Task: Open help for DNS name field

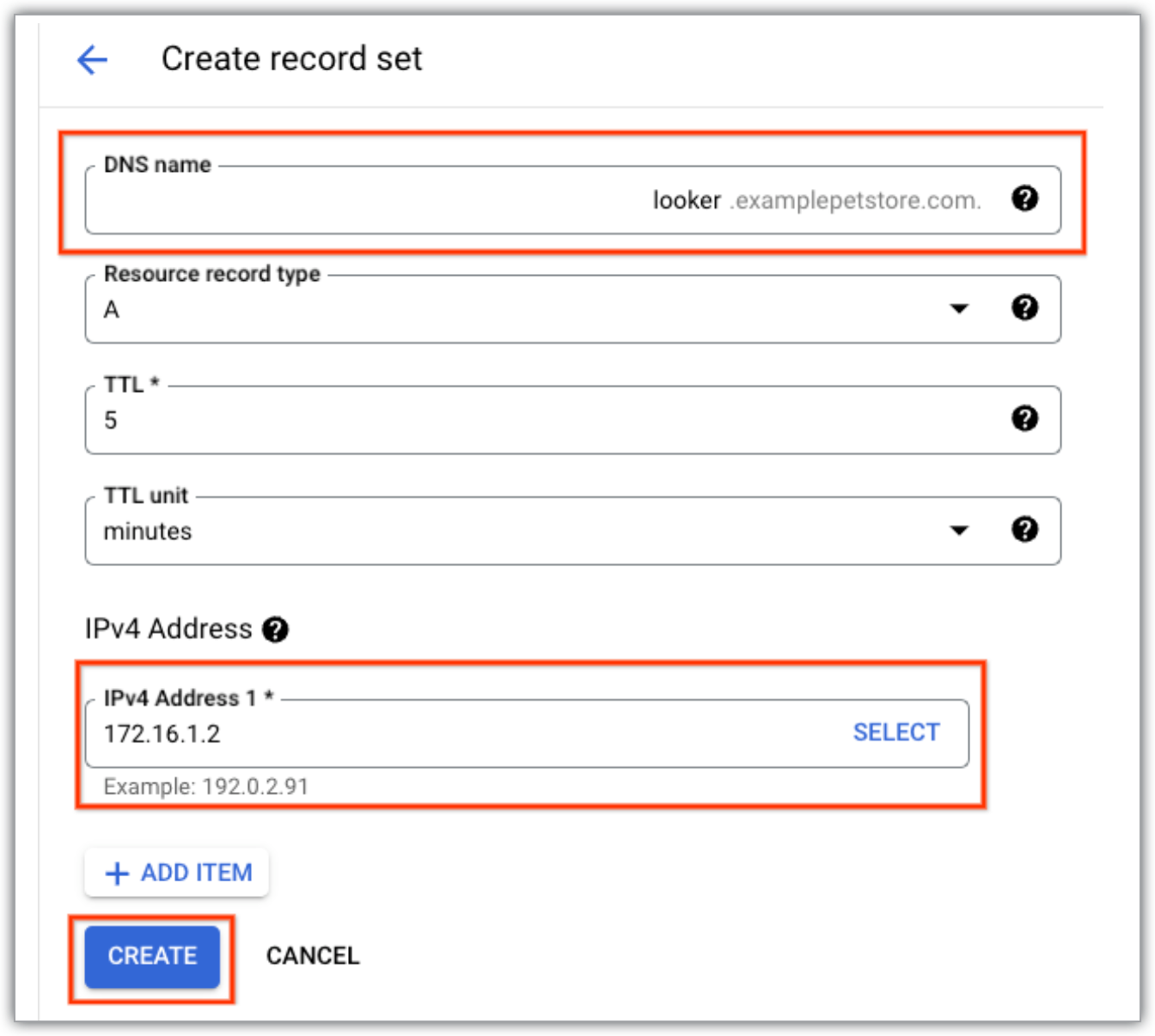Action: click(x=1024, y=198)
